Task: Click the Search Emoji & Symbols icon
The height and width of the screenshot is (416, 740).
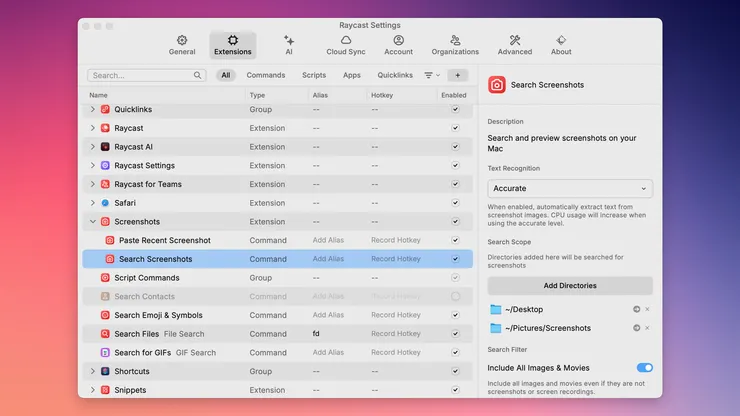Action: [x=105, y=315]
